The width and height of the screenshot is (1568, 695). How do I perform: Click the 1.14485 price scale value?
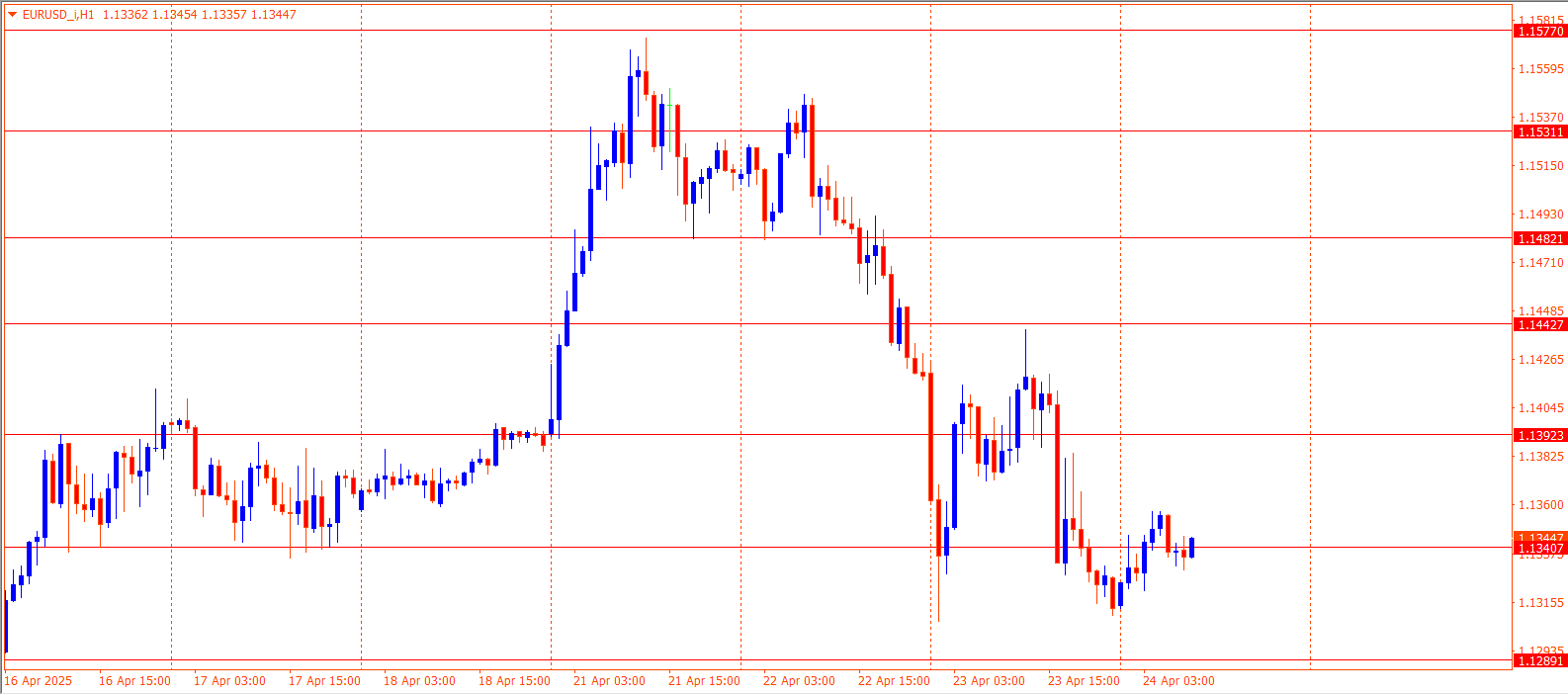tap(1541, 310)
